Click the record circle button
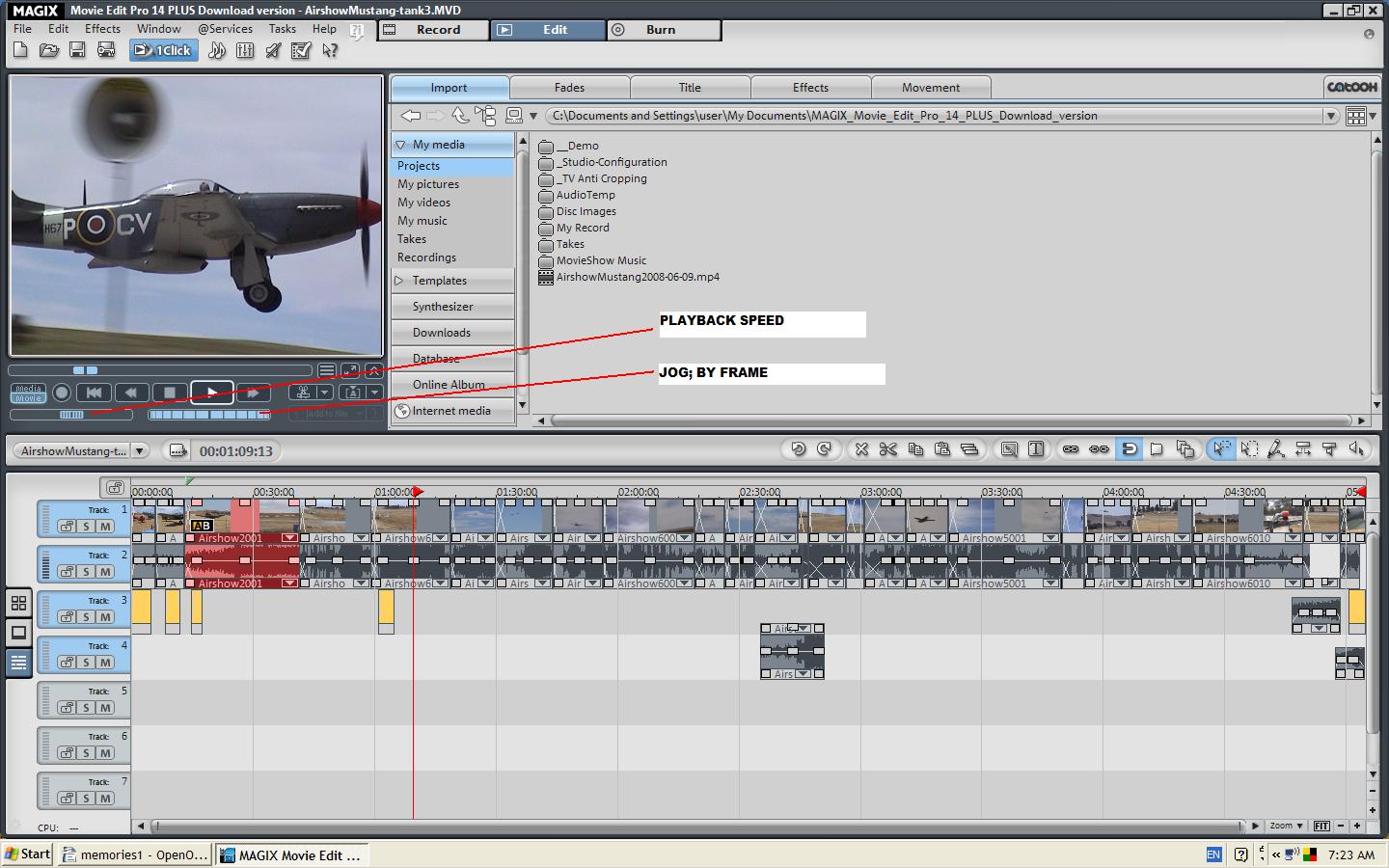 pyautogui.click(x=62, y=393)
